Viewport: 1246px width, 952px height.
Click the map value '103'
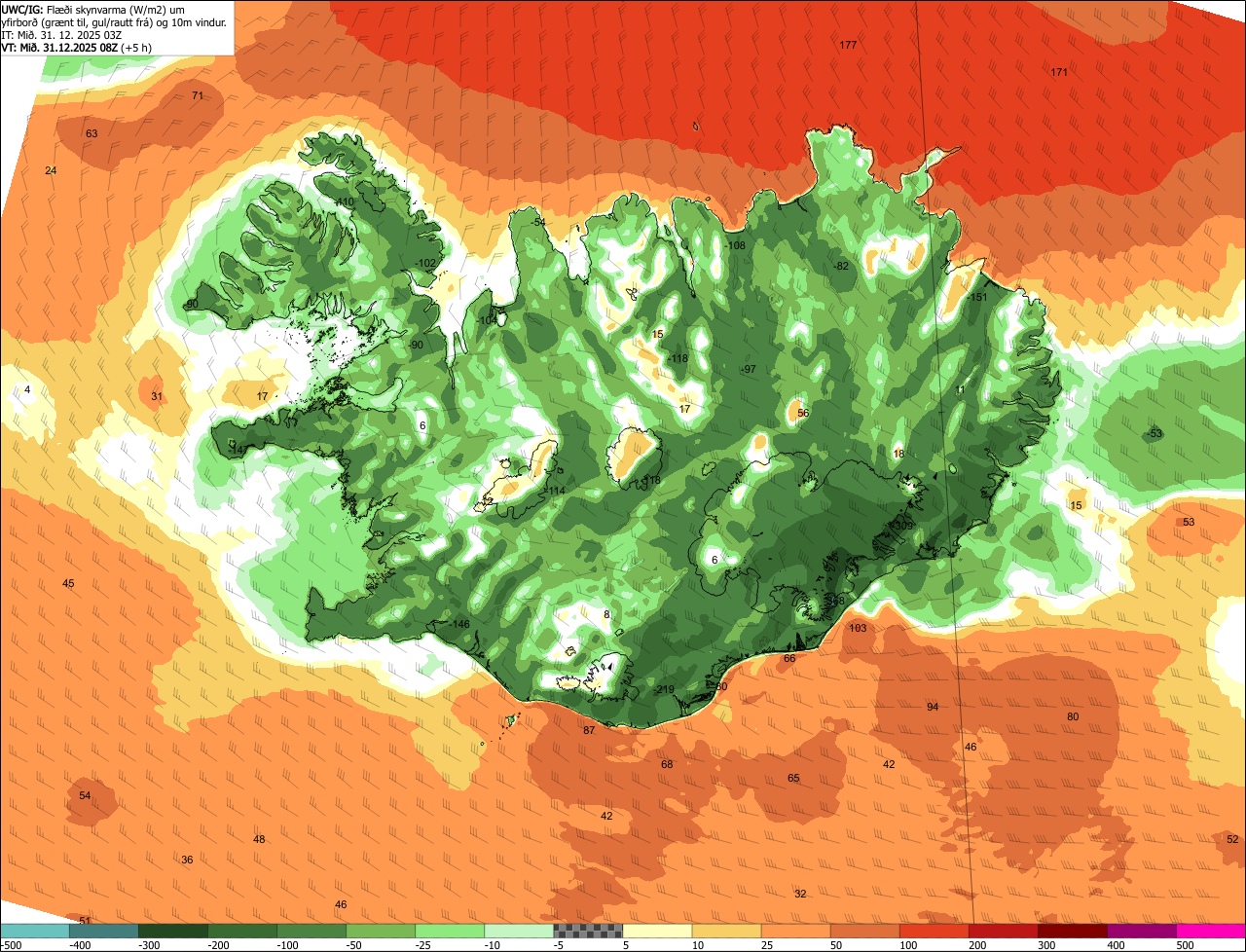point(858,628)
